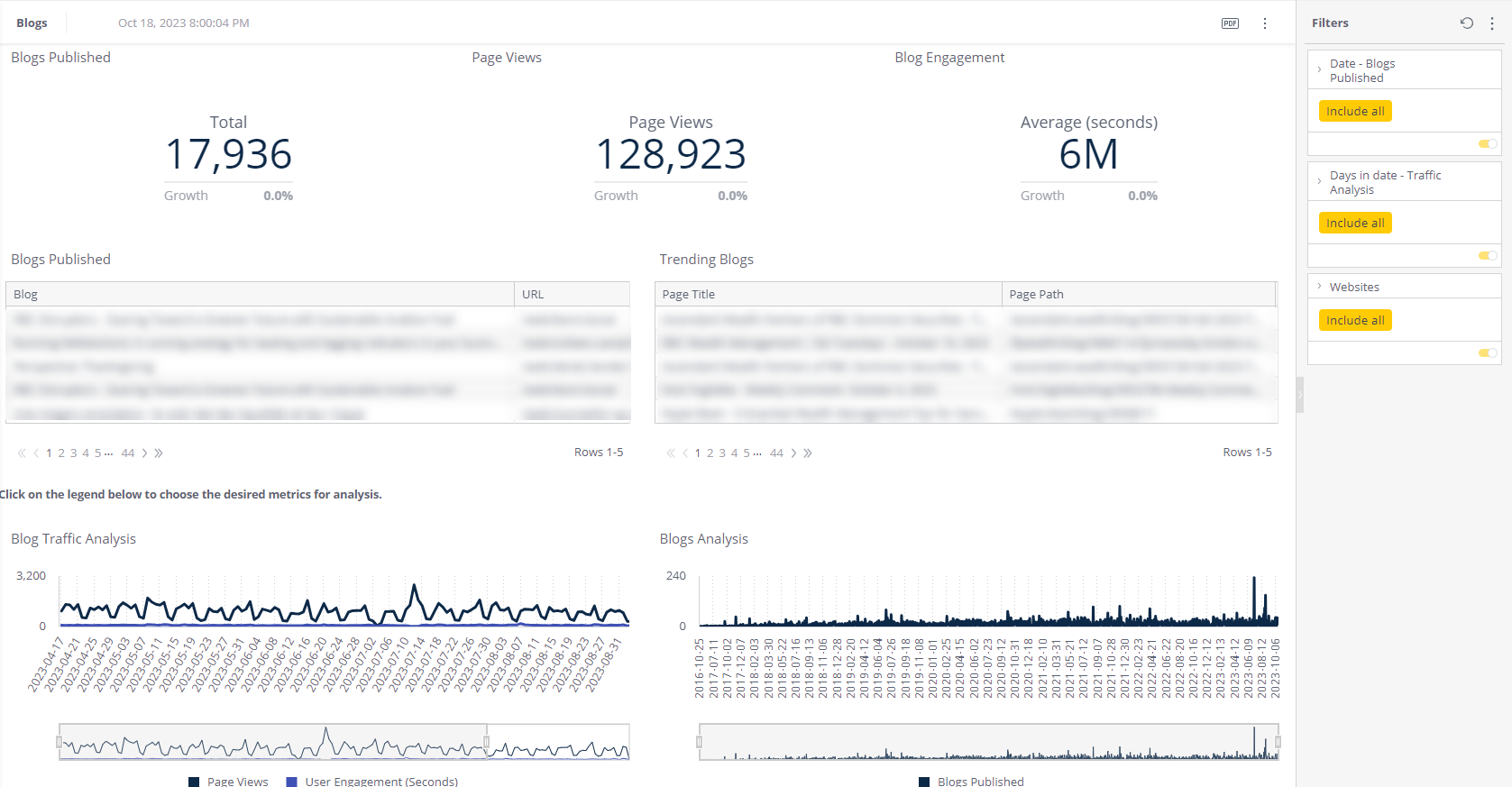Select page 44 in Trending Blogs pagination
The image size is (1512, 787).
tap(777, 453)
